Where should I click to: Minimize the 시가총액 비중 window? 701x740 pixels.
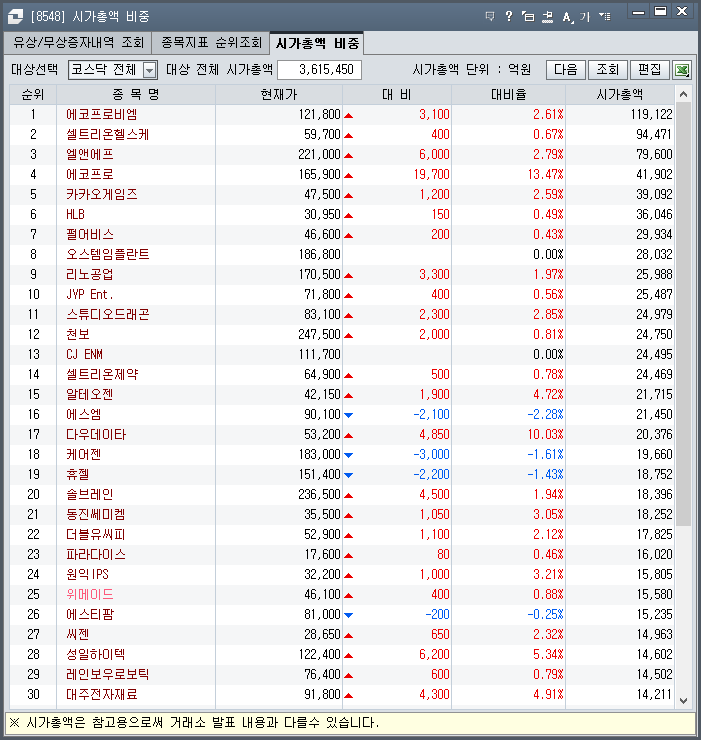point(639,12)
